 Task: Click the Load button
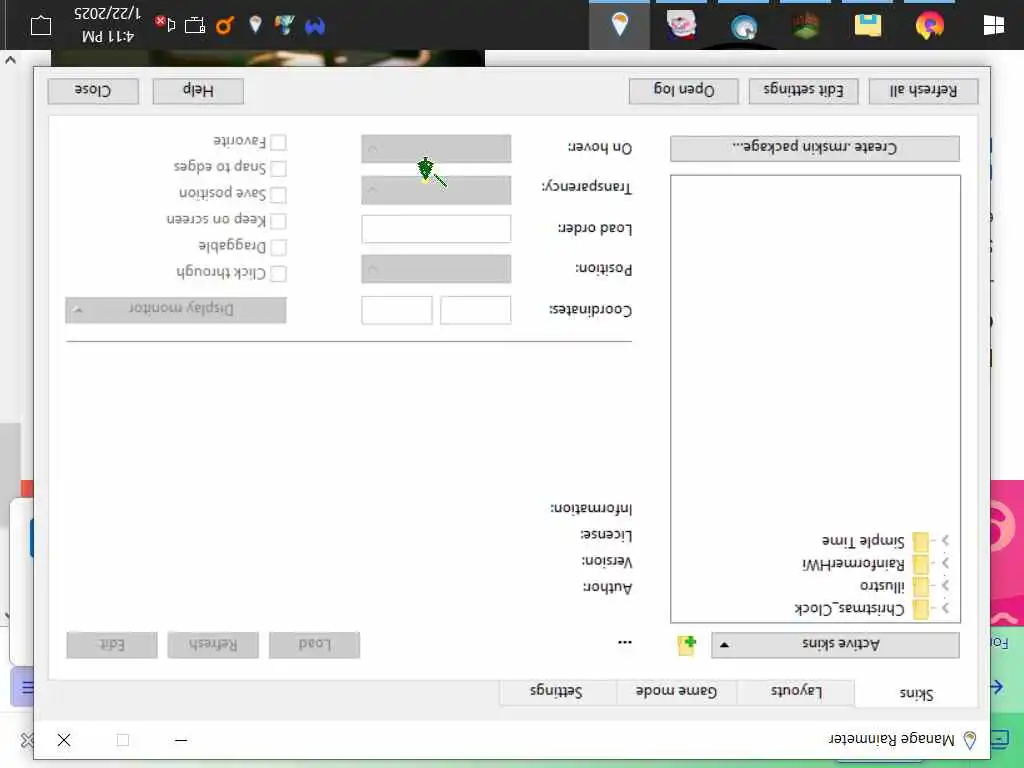[314, 645]
